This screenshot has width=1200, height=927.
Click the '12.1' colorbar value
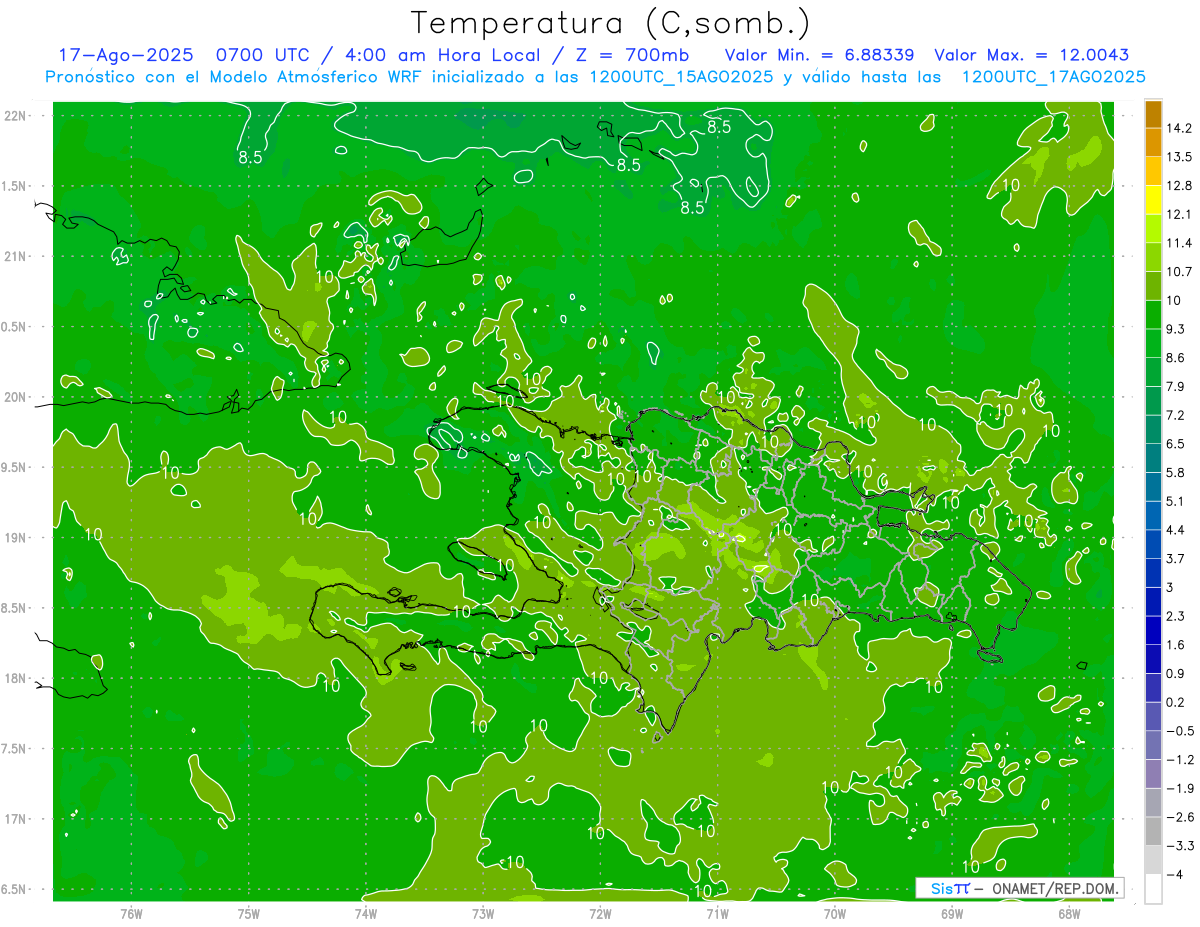(1179, 214)
